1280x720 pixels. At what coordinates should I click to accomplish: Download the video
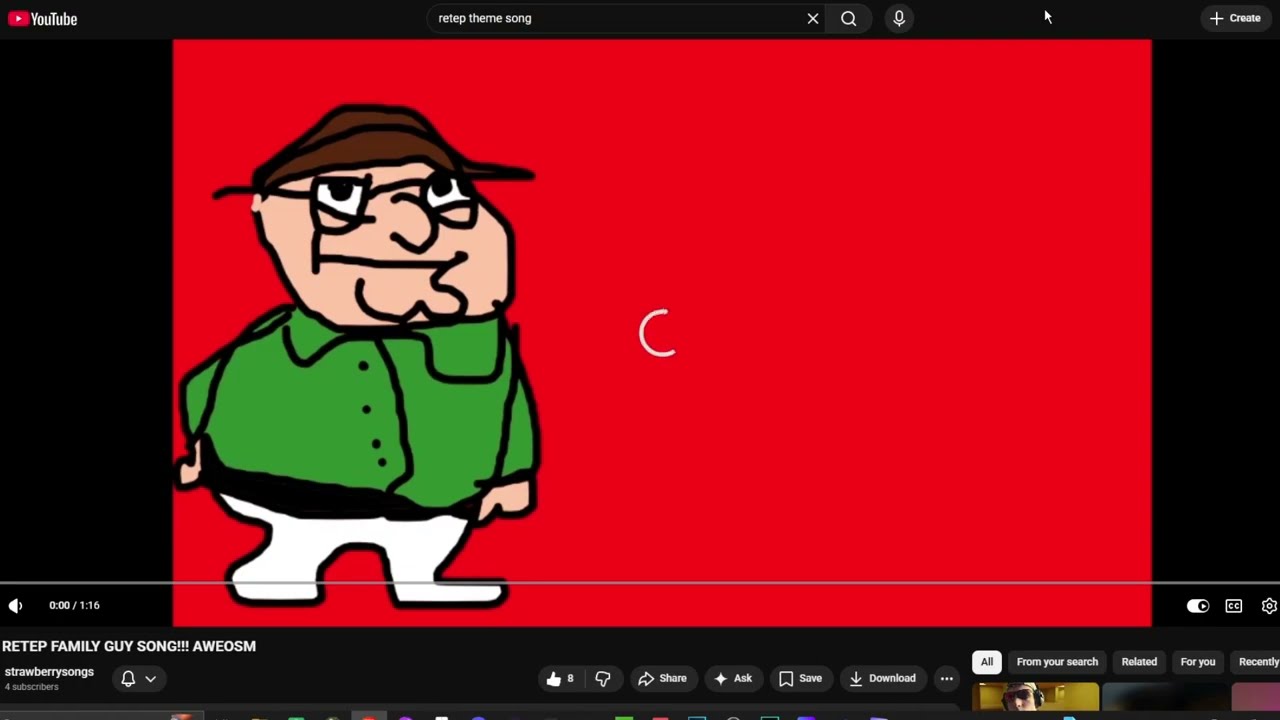[882, 678]
